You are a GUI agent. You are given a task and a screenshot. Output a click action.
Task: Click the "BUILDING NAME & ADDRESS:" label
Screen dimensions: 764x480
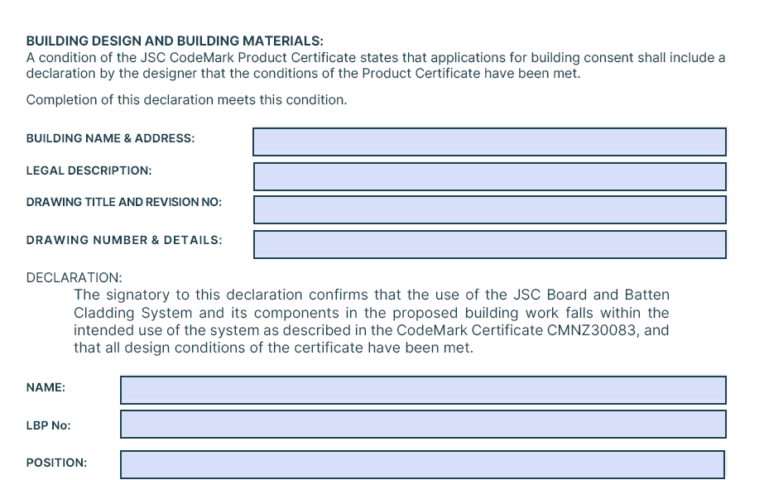pyautogui.click(x=110, y=138)
